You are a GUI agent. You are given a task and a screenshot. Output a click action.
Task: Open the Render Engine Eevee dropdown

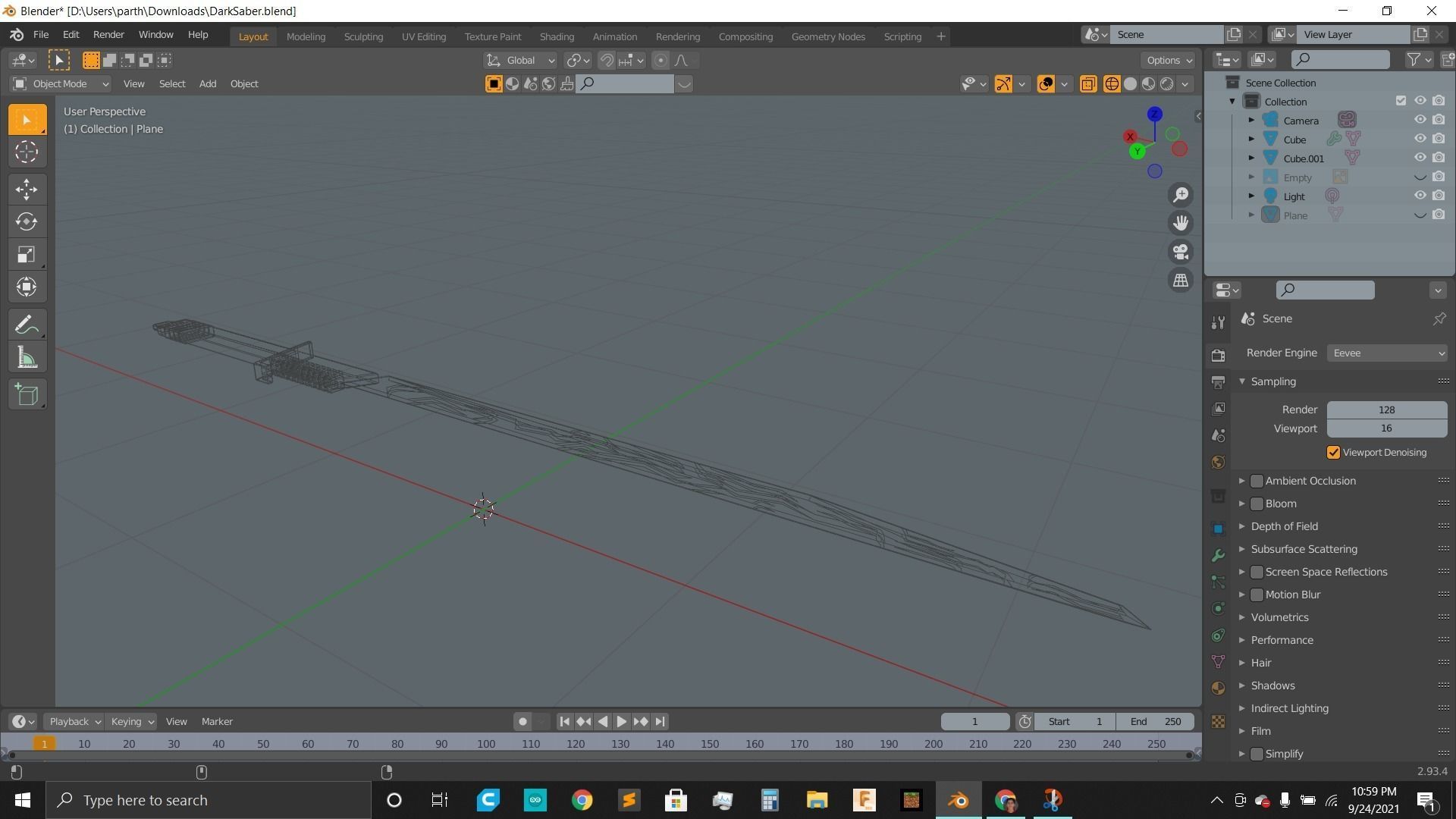[1387, 353]
